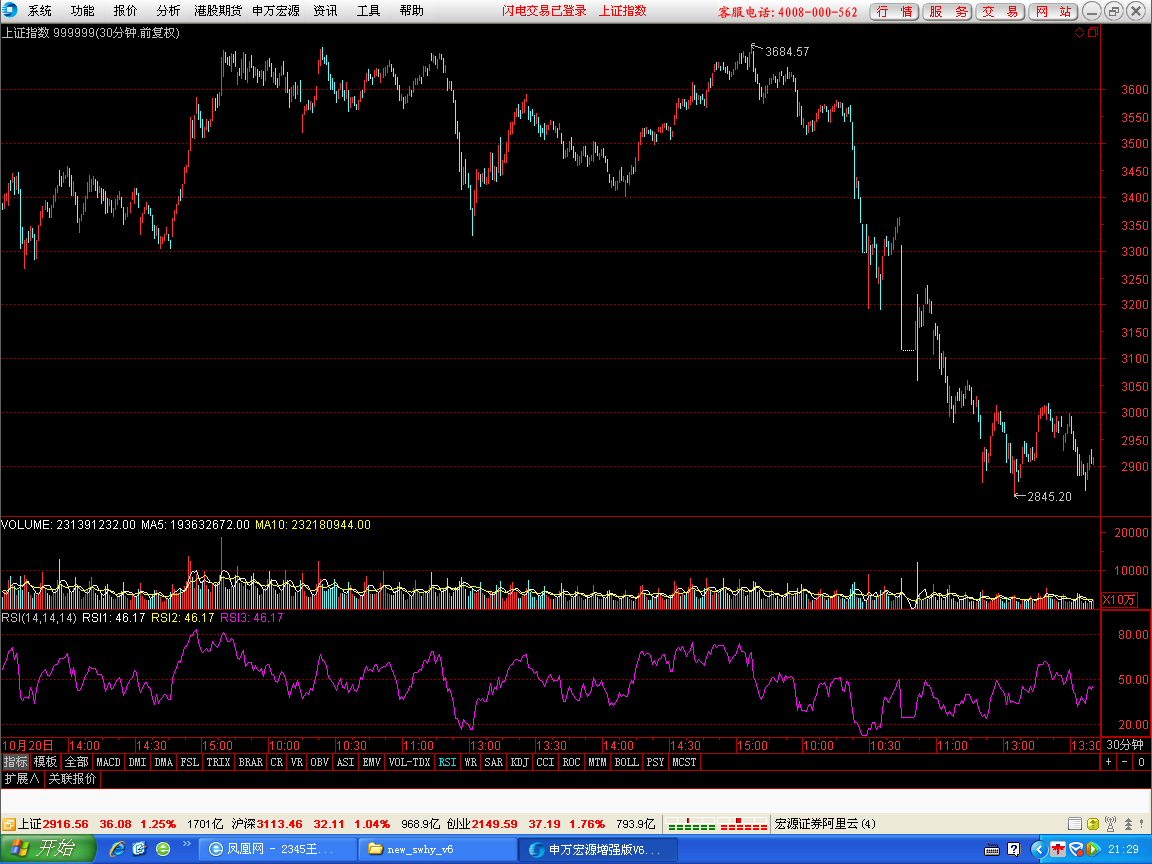Screen dimensions: 1152x864
Task: Switch the indicator to MCST
Action: click(x=684, y=763)
